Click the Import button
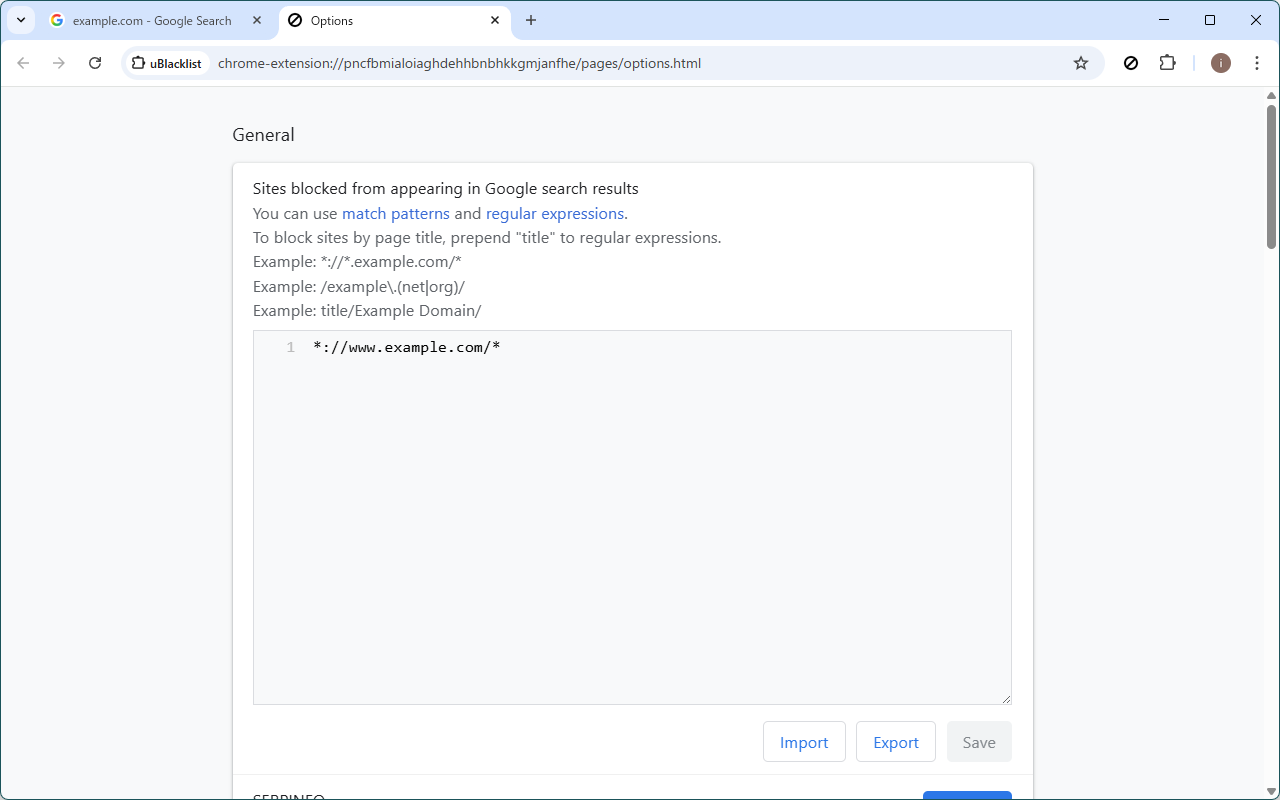 (x=804, y=742)
